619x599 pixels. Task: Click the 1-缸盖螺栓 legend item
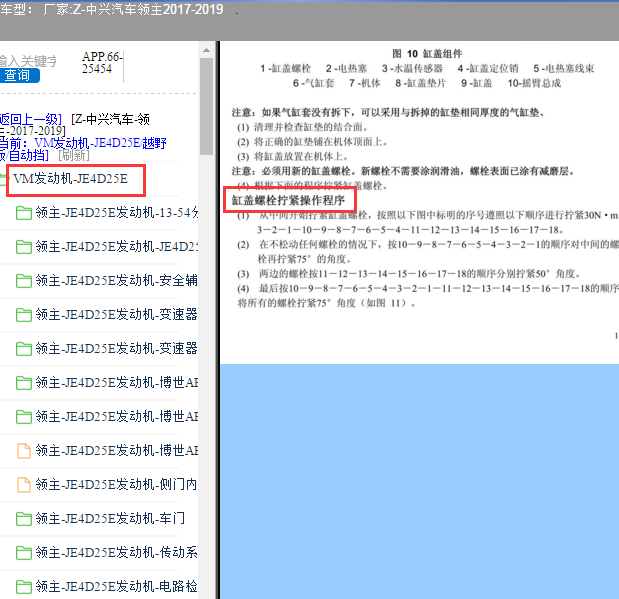(x=285, y=69)
